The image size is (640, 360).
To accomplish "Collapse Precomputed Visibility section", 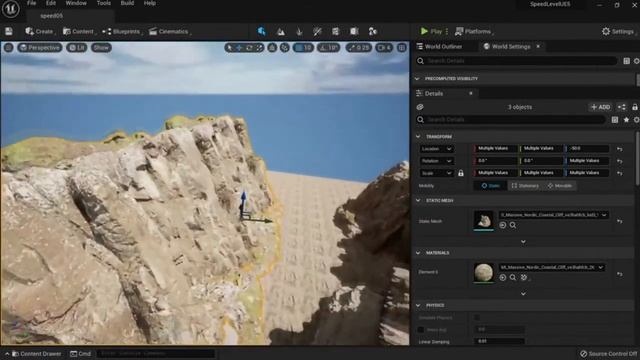I will [417, 78].
